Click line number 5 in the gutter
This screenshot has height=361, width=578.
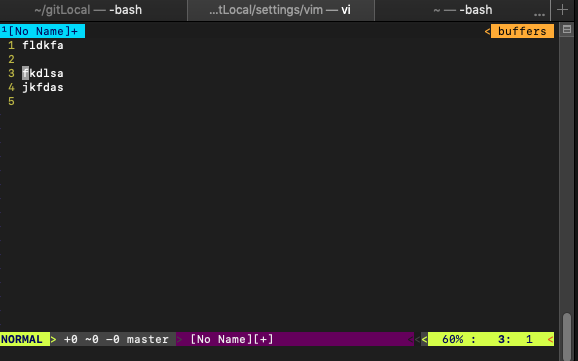[x=11, y=101]
